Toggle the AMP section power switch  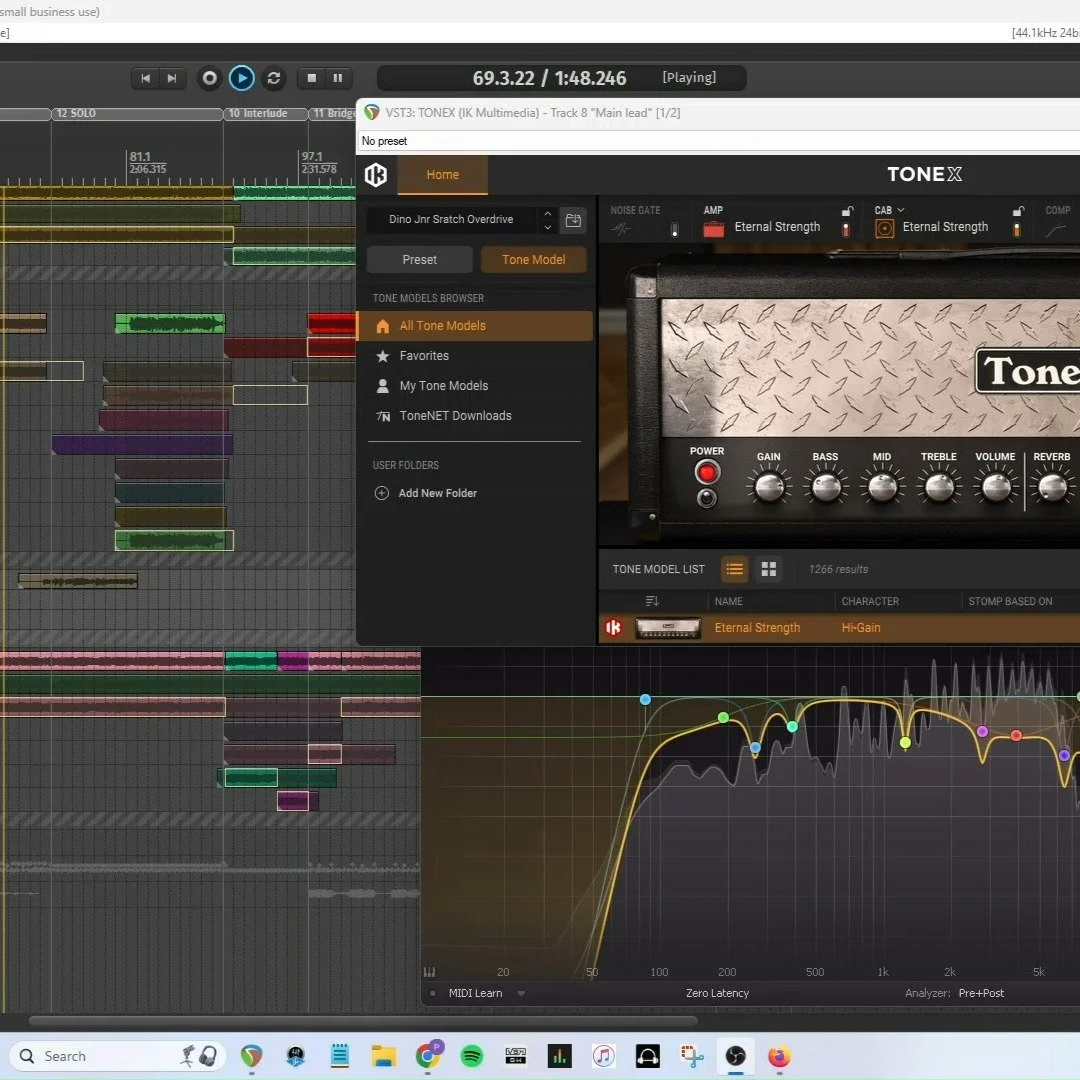(847, 230)
